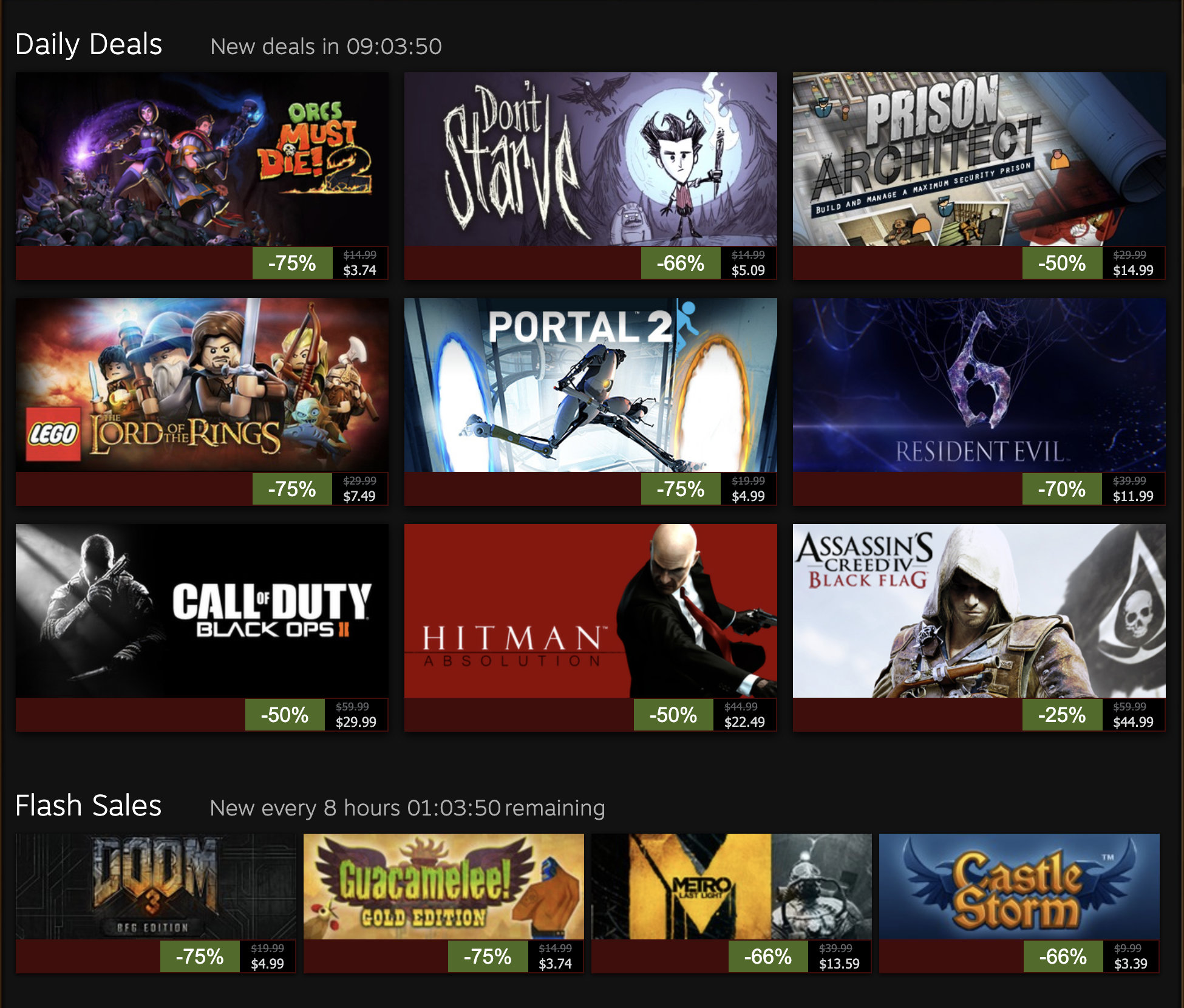Open the Don't Starve game banner

tap(590, 159)
